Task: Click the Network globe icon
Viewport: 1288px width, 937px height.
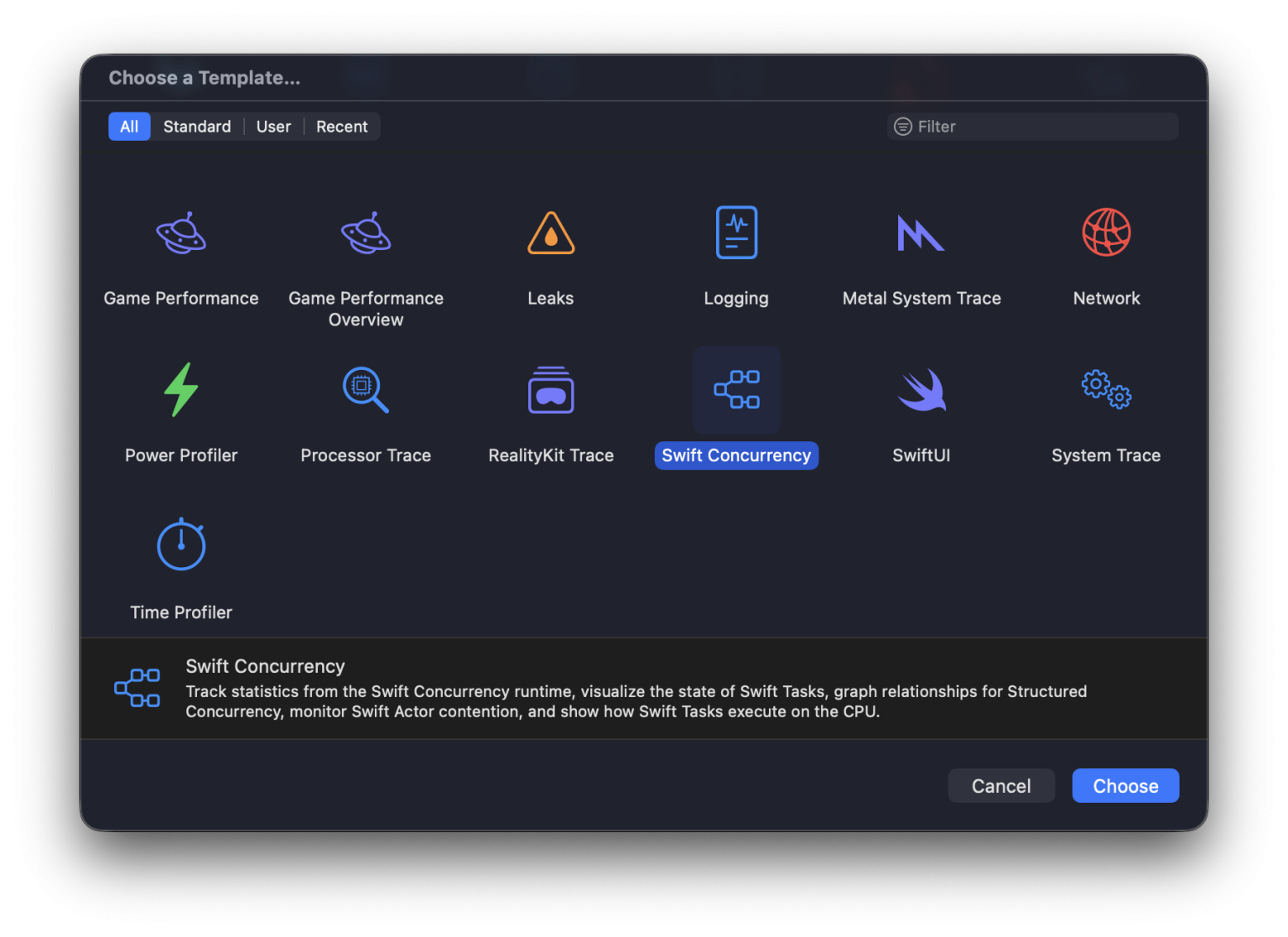Action: pyautogui.click(x=1106, y=232)
